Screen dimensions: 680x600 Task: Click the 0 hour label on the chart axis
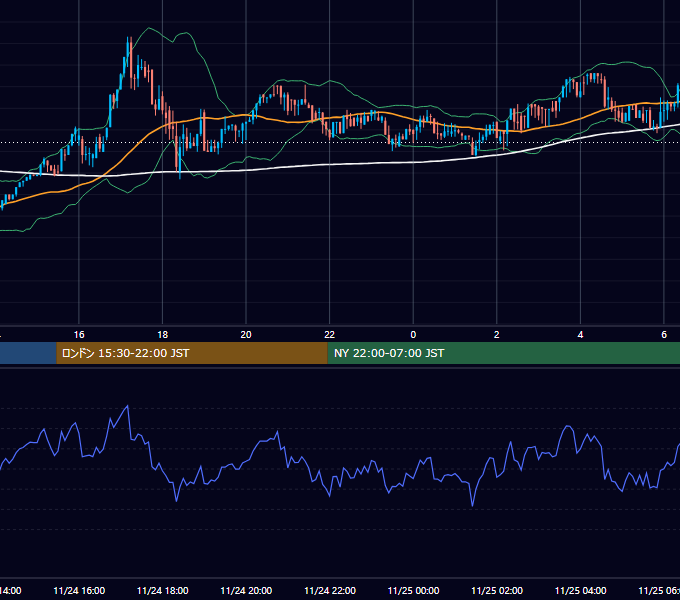(x=413, y=335)
